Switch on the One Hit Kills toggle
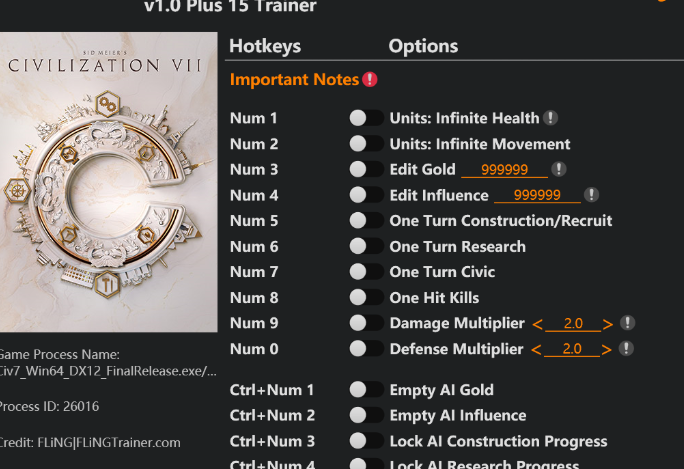The width and height of the screenshot is (684, 469). 366,298
